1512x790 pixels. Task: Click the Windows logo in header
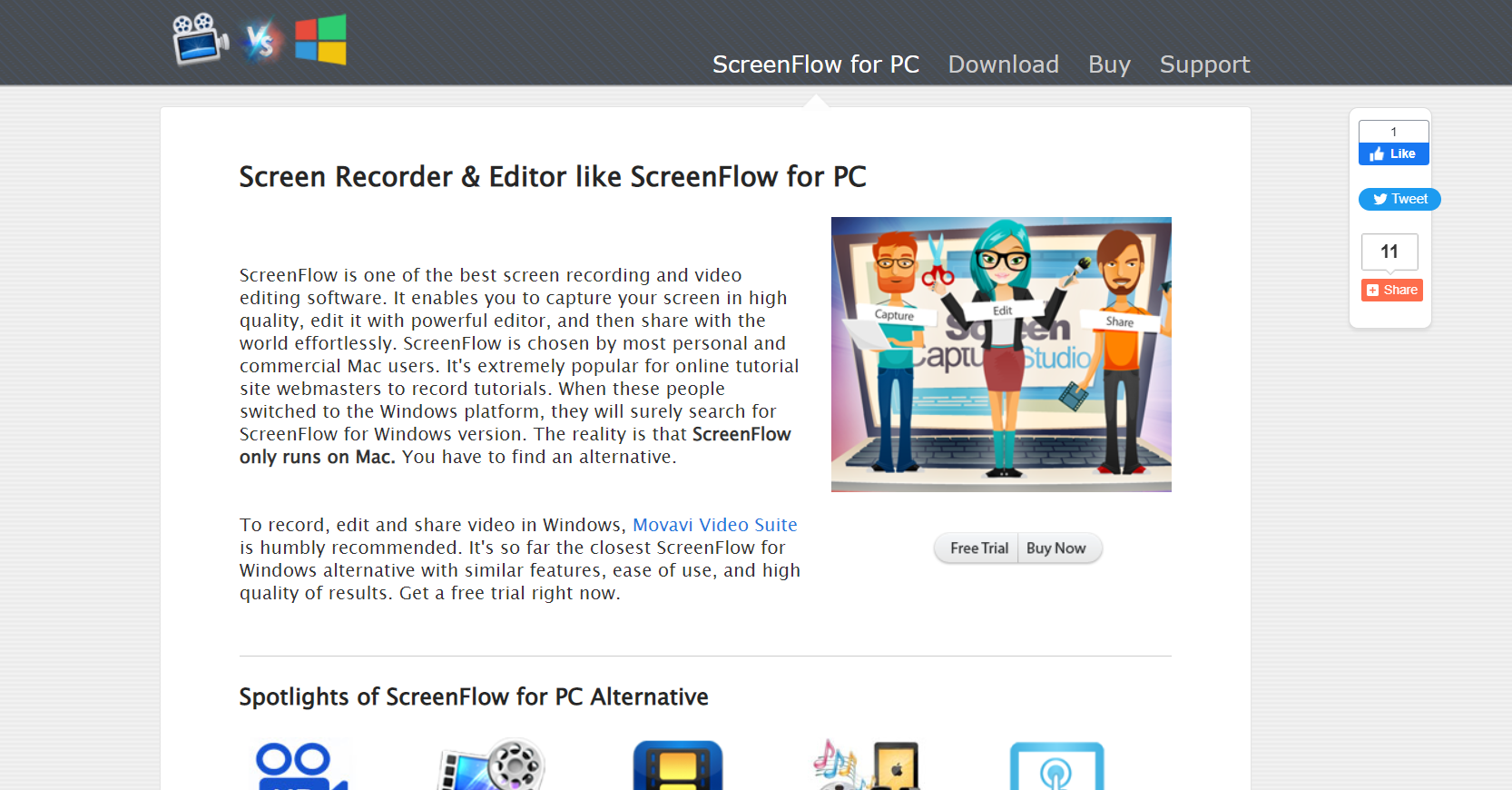tap(320, 40)
